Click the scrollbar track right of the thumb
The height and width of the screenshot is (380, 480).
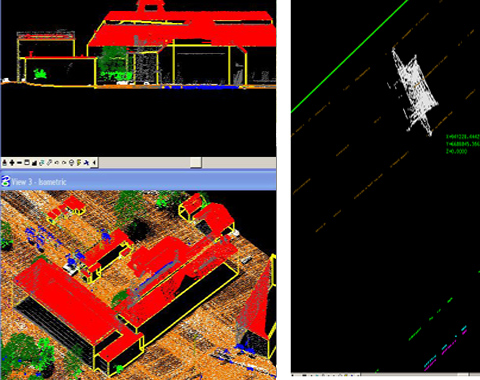[239, 162]
